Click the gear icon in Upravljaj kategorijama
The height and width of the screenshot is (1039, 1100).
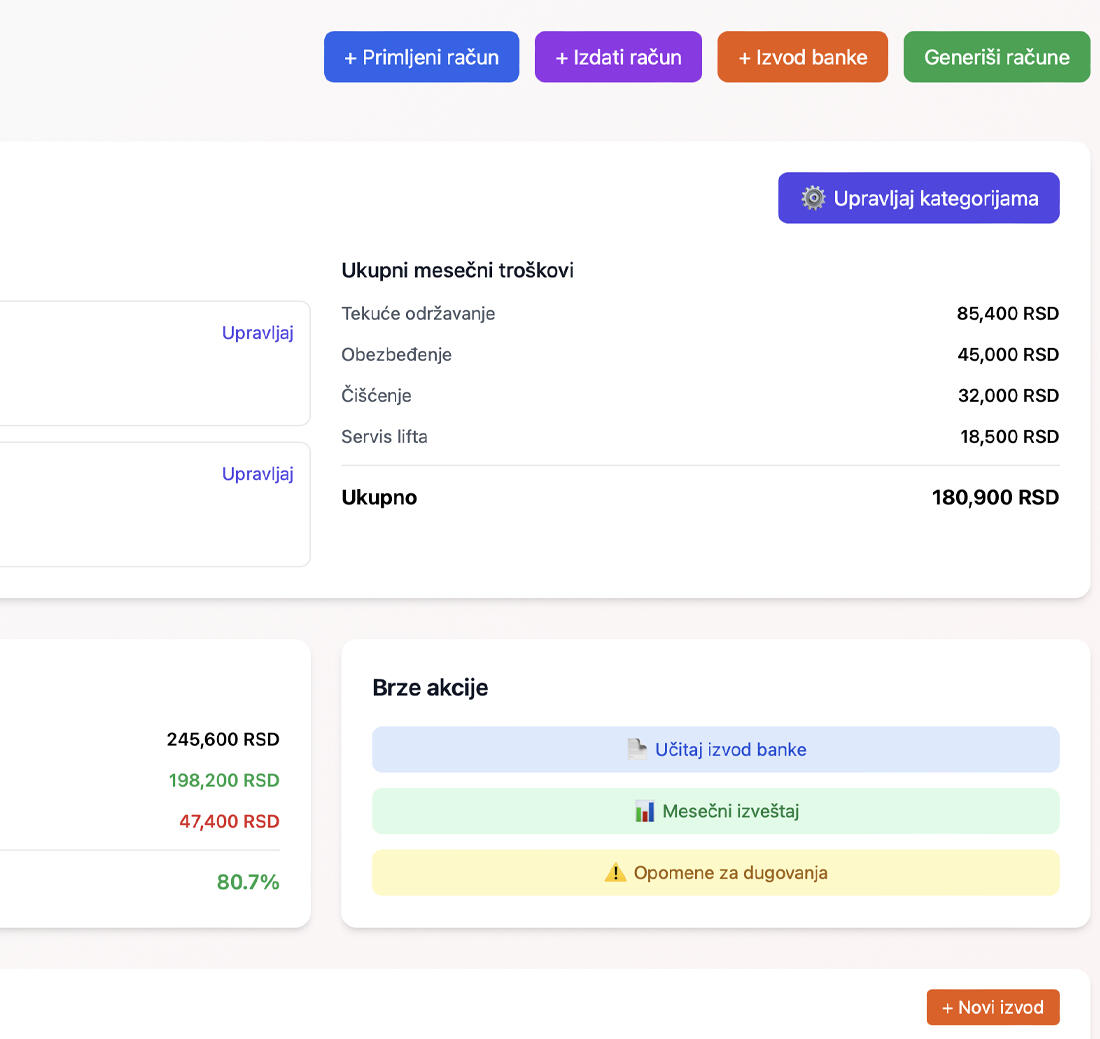pyautogui.click(x=813, y=198)
